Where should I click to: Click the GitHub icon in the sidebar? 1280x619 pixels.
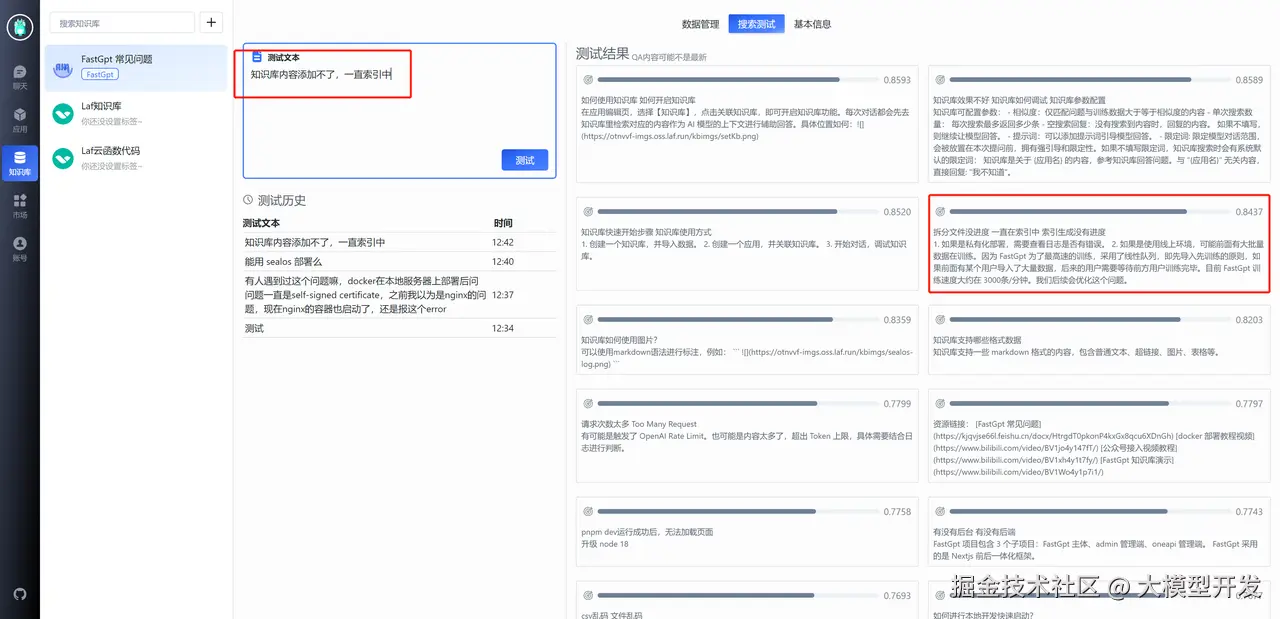click(x=20, y=594)
